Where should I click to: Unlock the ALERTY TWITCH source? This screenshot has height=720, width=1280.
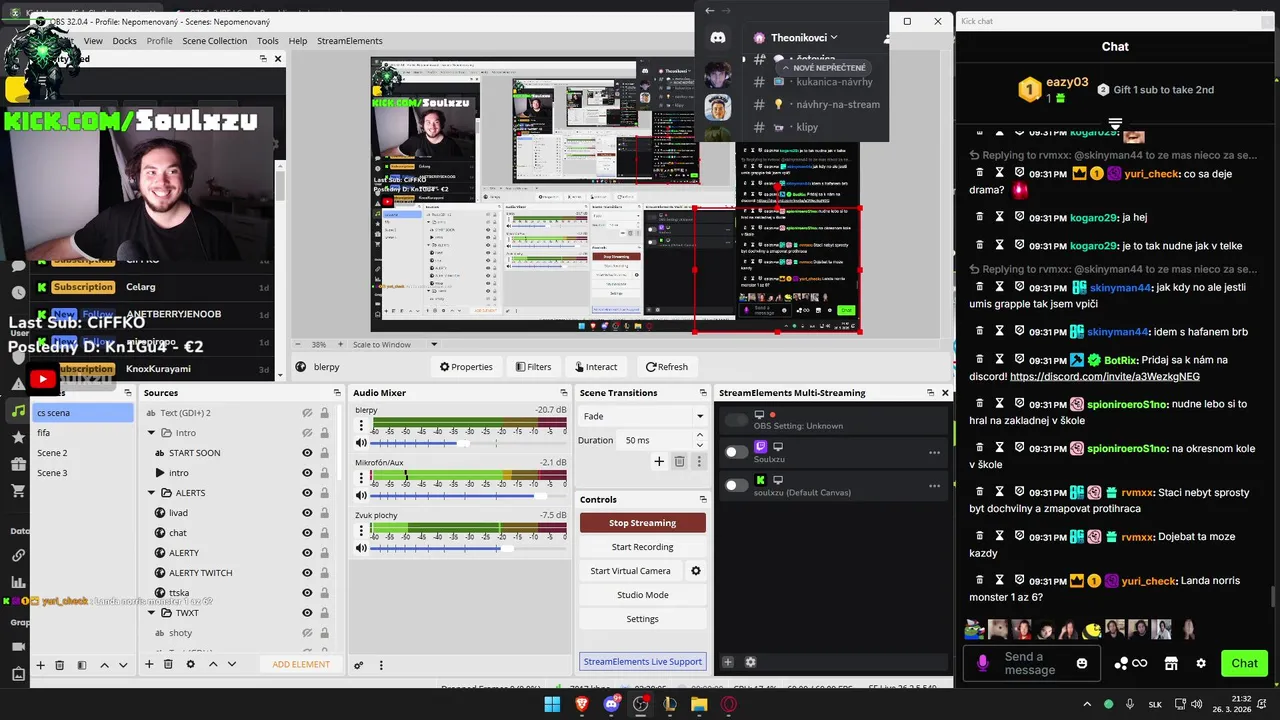coord(324,573)
